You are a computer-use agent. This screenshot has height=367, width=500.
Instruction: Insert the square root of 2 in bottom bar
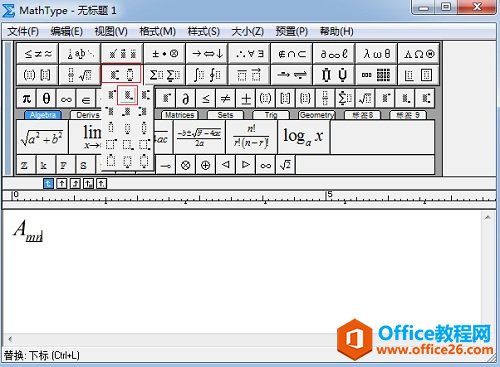pyautogui.click(x=285, y=165)
